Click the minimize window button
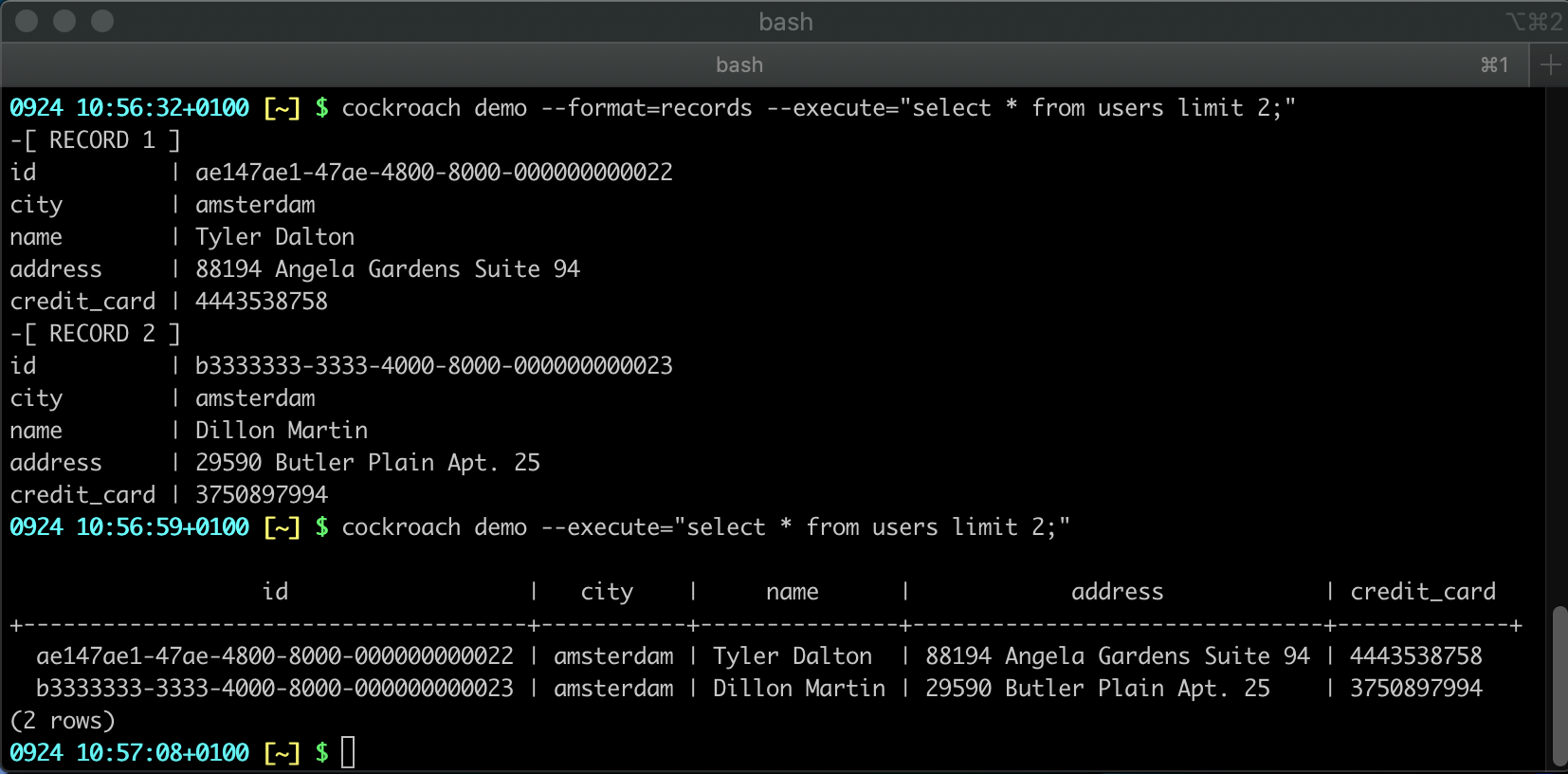Image resolution: width=1568 pixels, height=774 pixels. point(64,21)
